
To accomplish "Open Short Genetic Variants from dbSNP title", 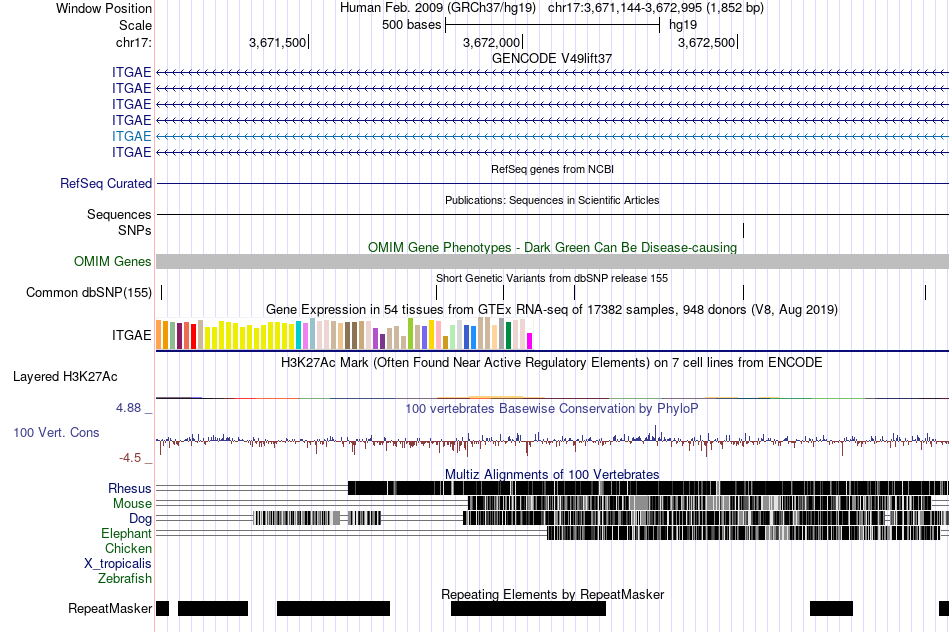I will (552, 278).
